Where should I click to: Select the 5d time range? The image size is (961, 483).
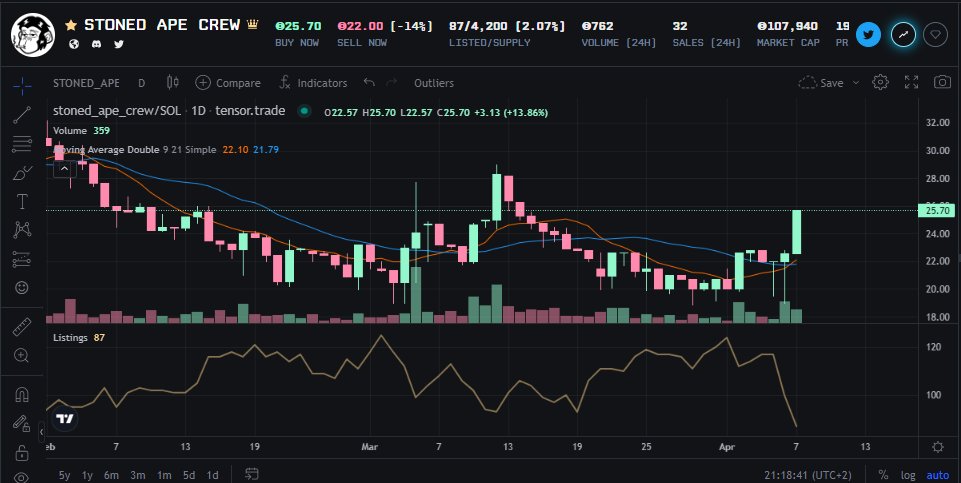tap(189, 475)
